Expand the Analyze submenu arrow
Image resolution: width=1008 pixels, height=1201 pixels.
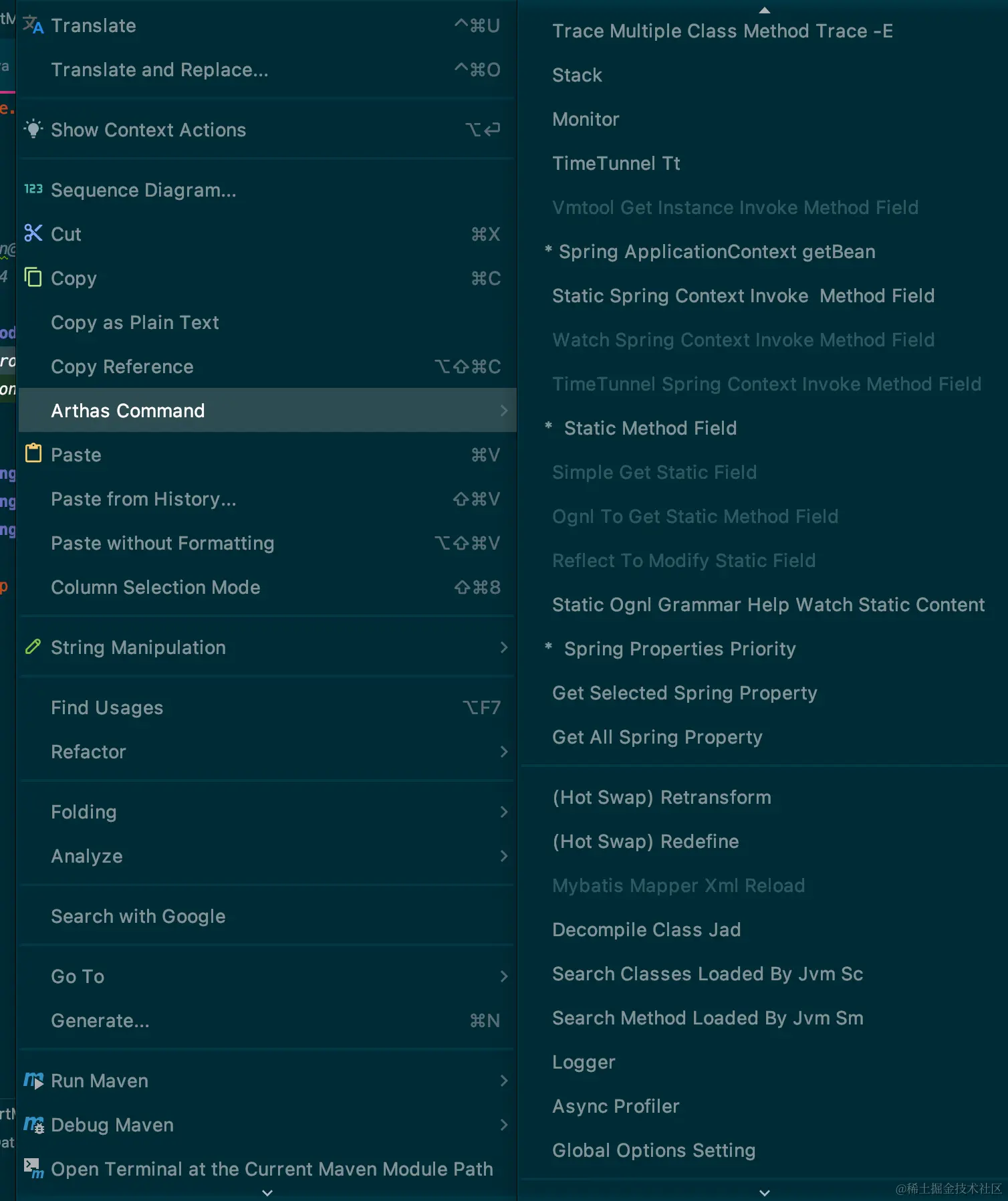pyautogui.click(x=504, y=856)
